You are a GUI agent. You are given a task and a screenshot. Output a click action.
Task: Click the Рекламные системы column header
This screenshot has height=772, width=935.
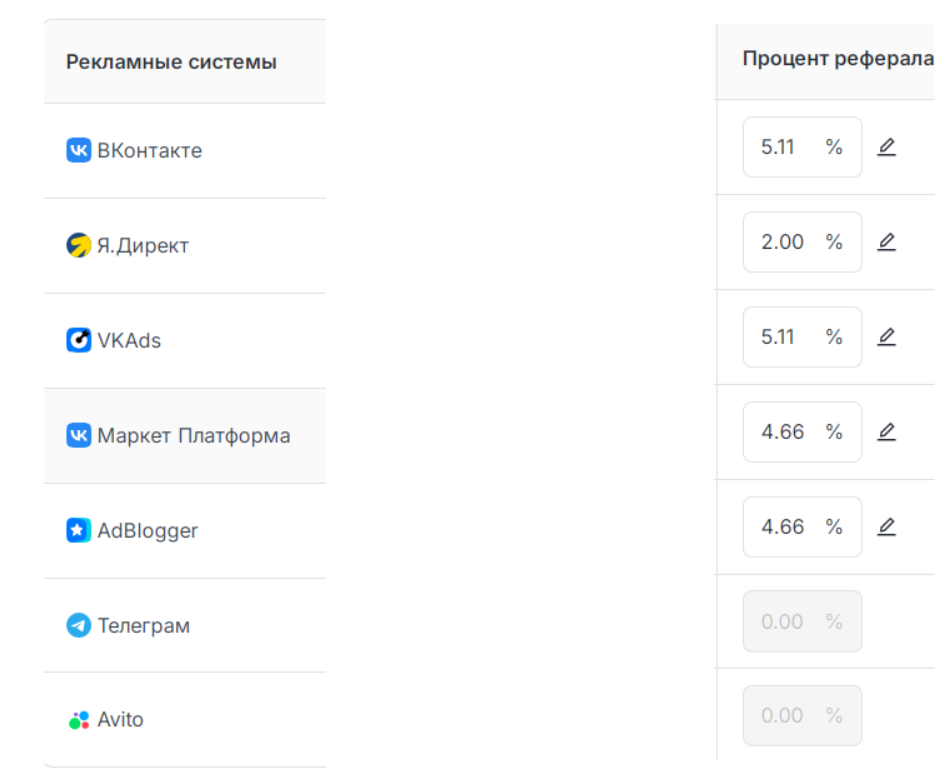pos(171,62)
